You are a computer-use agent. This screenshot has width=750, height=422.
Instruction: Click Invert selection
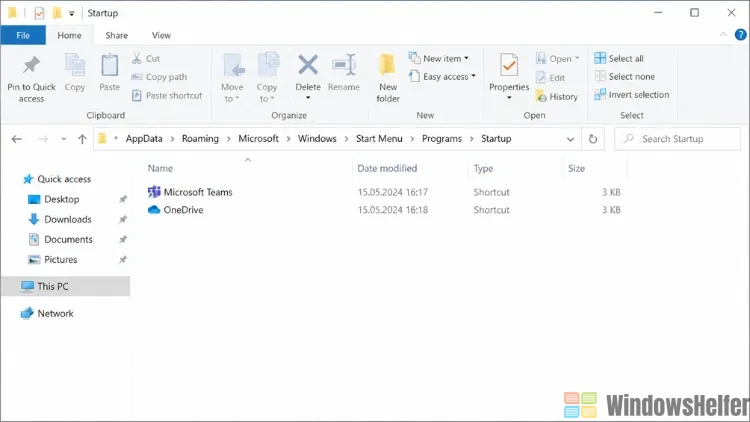pos(631,95)
